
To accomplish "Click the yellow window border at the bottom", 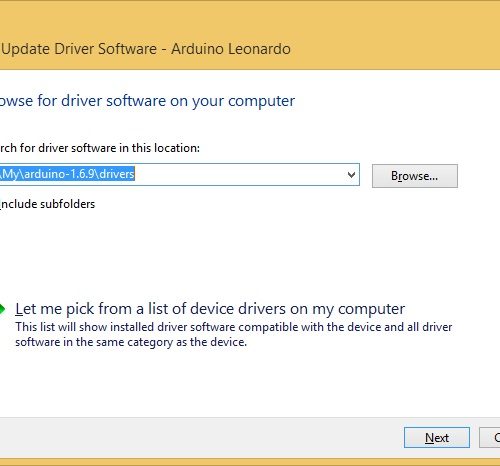I will click(x=250, y=462).
